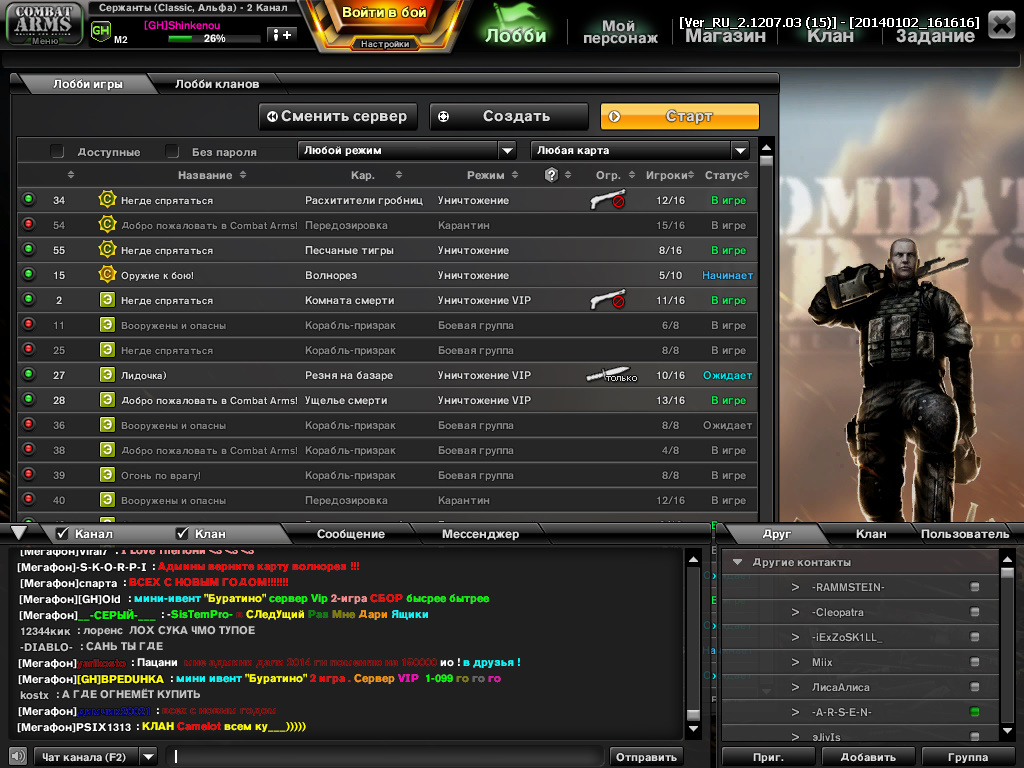Click red status dot of room 39

(x=28, y=474)
